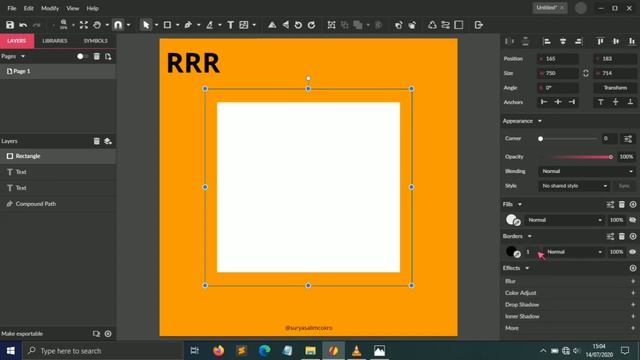The width and height of the screenshot is (640, 360).
Task: Select the Text tool
Action: click(x=231, y=25)
